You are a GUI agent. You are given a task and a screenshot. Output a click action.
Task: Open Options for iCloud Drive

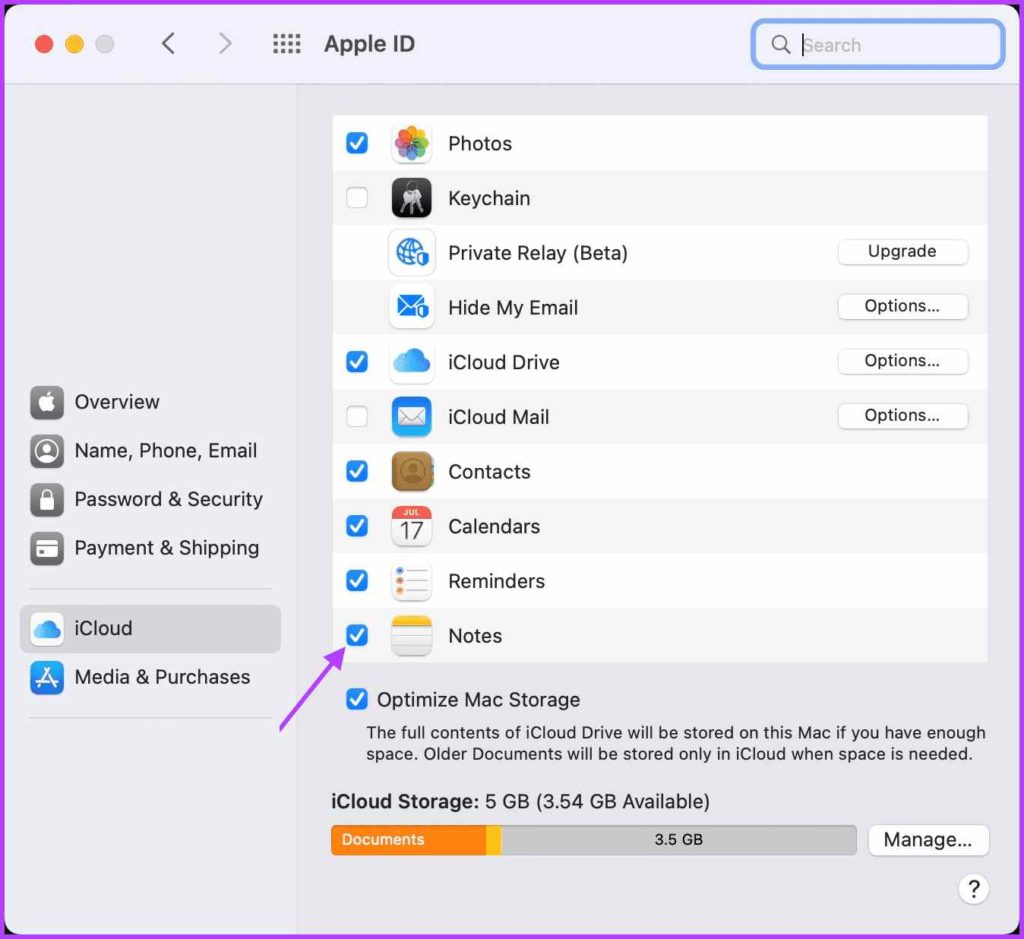pos(902,361)
